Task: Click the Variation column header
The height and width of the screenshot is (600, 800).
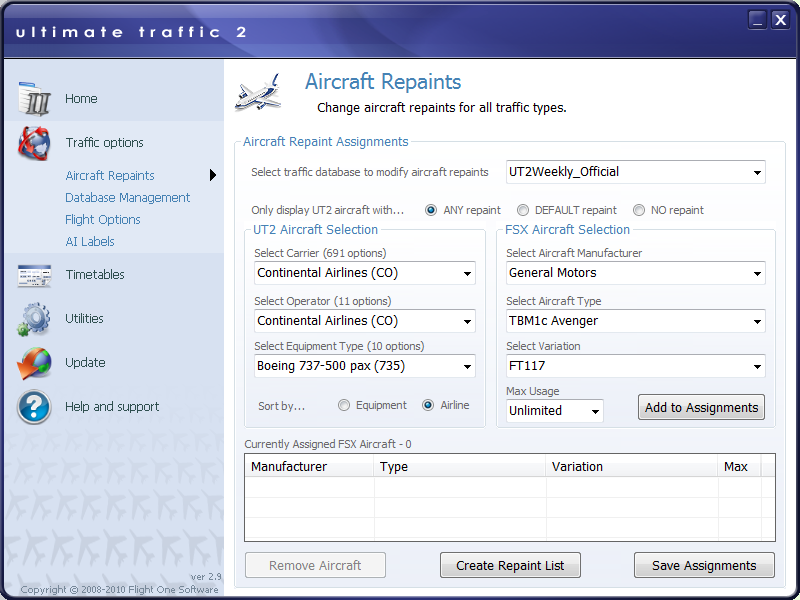Action: pos(632,466)
